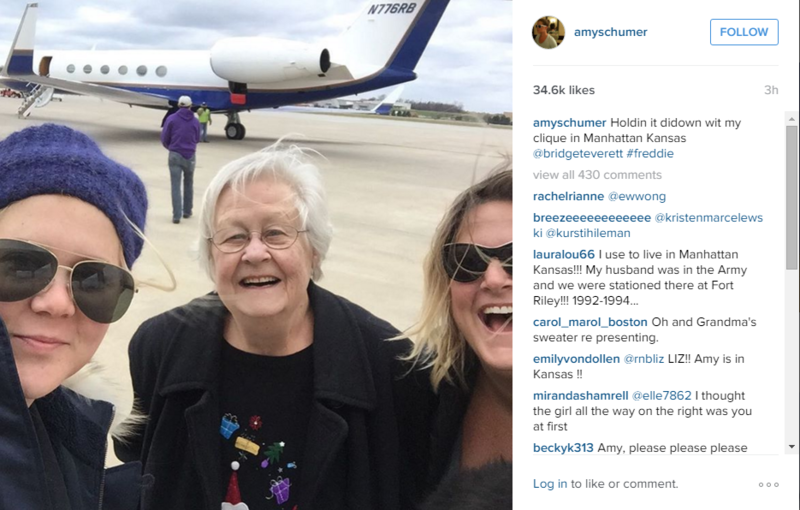Open the amyschumer profile avatar
The height and width of the screenshot is (510, 800).
pyautogui.click(x=548, y=32)
